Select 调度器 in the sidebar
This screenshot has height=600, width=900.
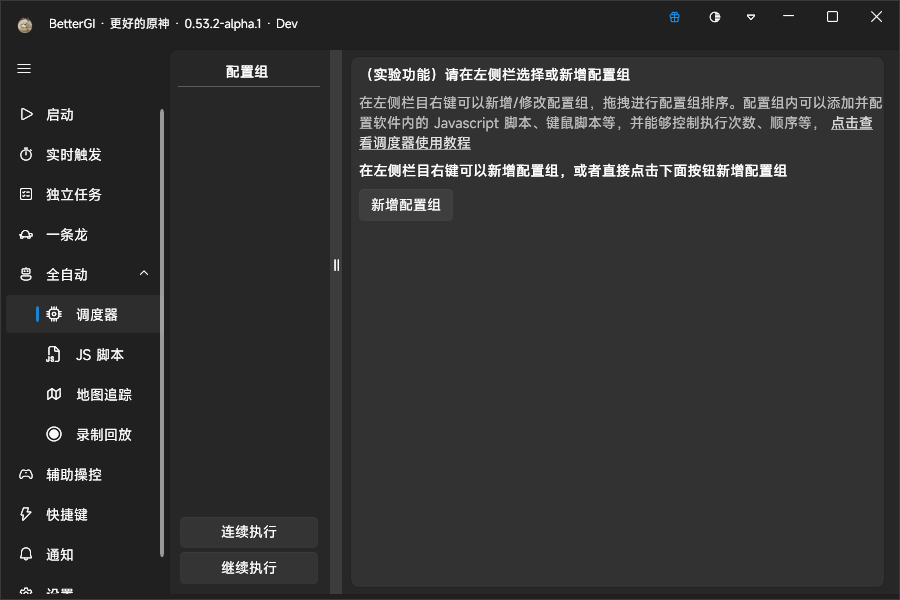pyautogui.click(x=96, y=315)
